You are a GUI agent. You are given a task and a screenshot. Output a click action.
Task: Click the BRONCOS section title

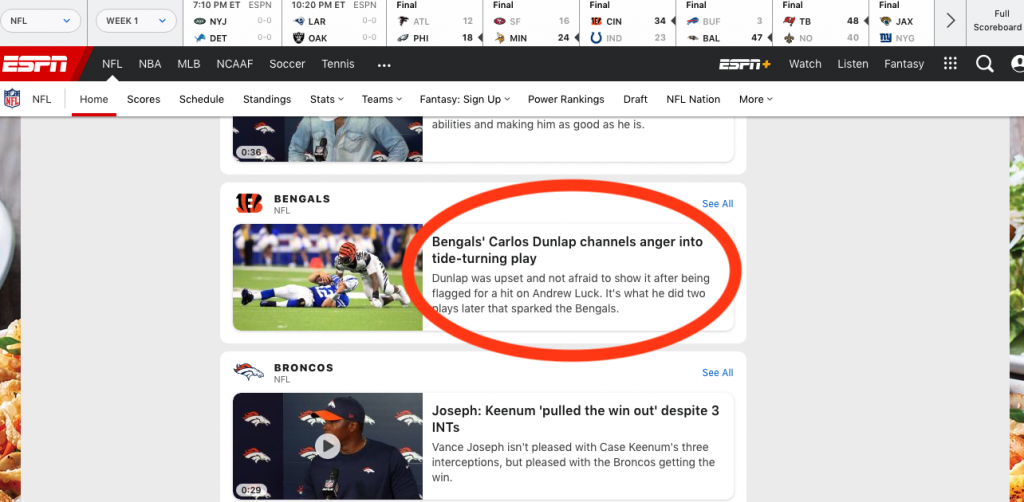click(x=304, y=368)
